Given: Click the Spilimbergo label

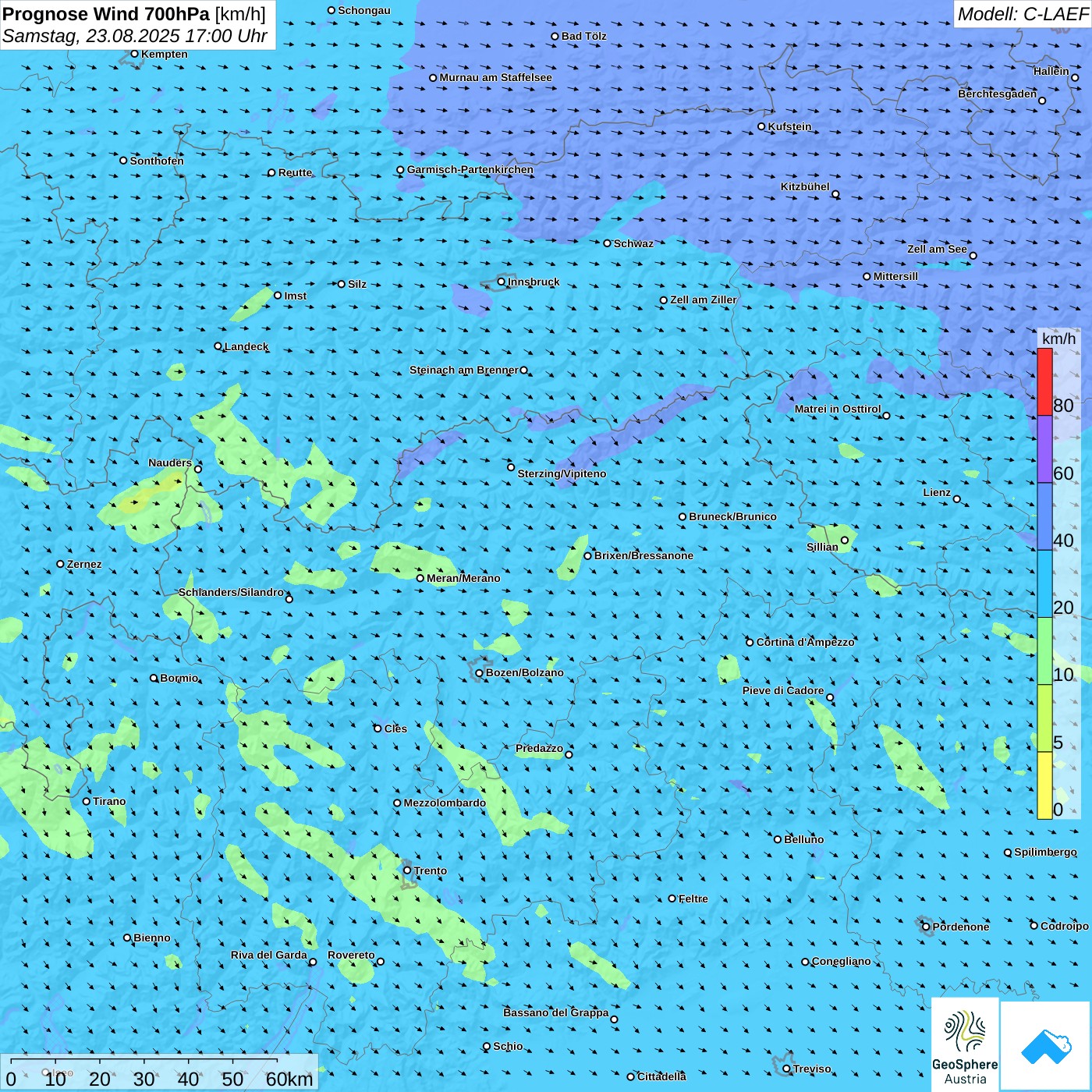Looking at the screenshot, I should coord(1045,852).
